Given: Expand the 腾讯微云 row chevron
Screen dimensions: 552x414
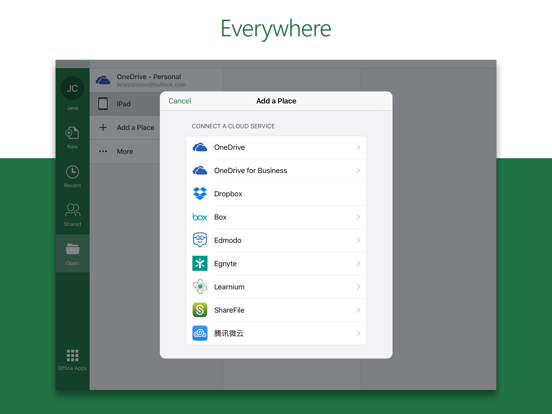Looking at the screenshot, I should coord(358,333).
